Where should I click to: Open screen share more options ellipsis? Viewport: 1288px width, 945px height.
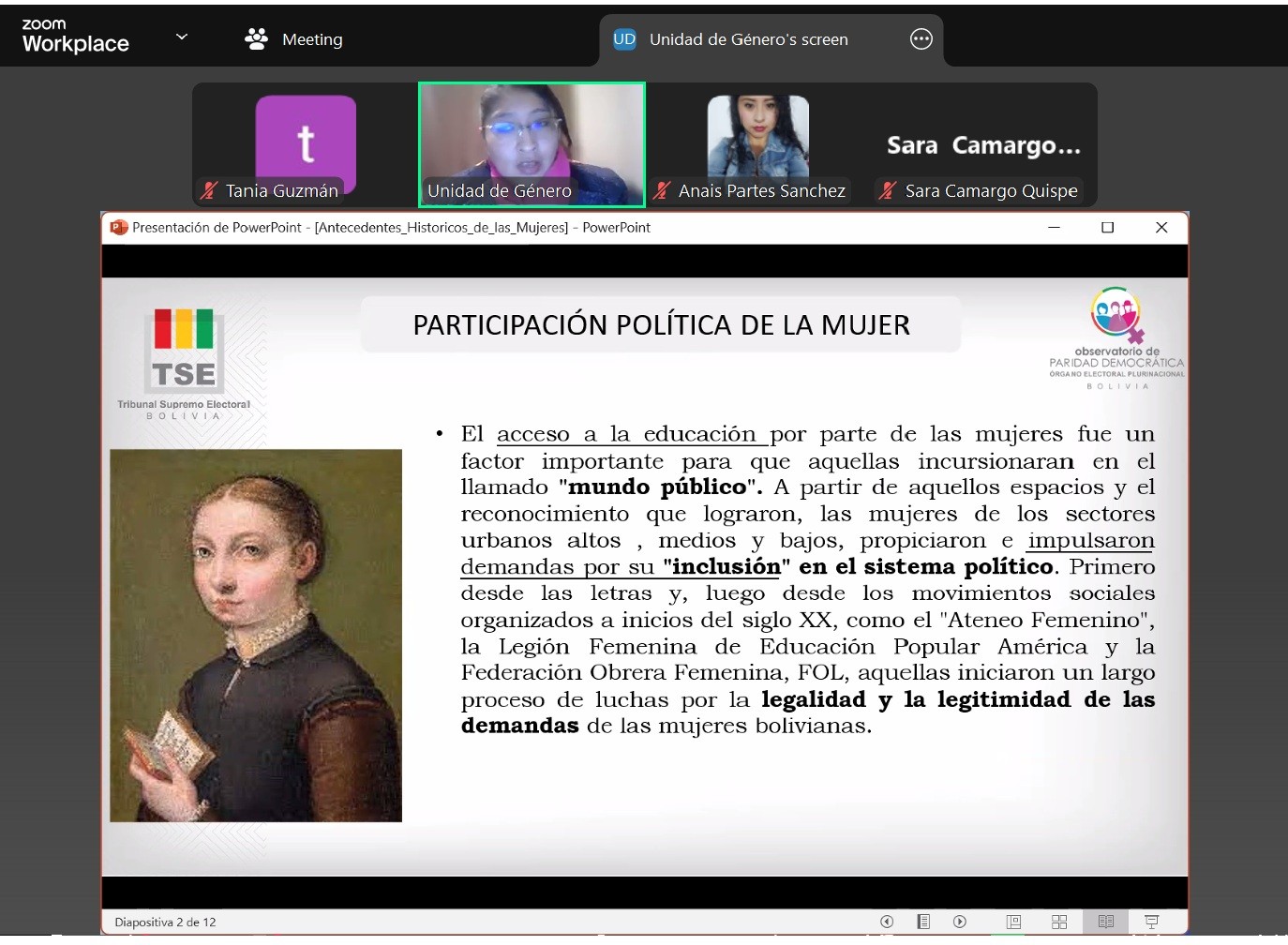pos(921,39)
